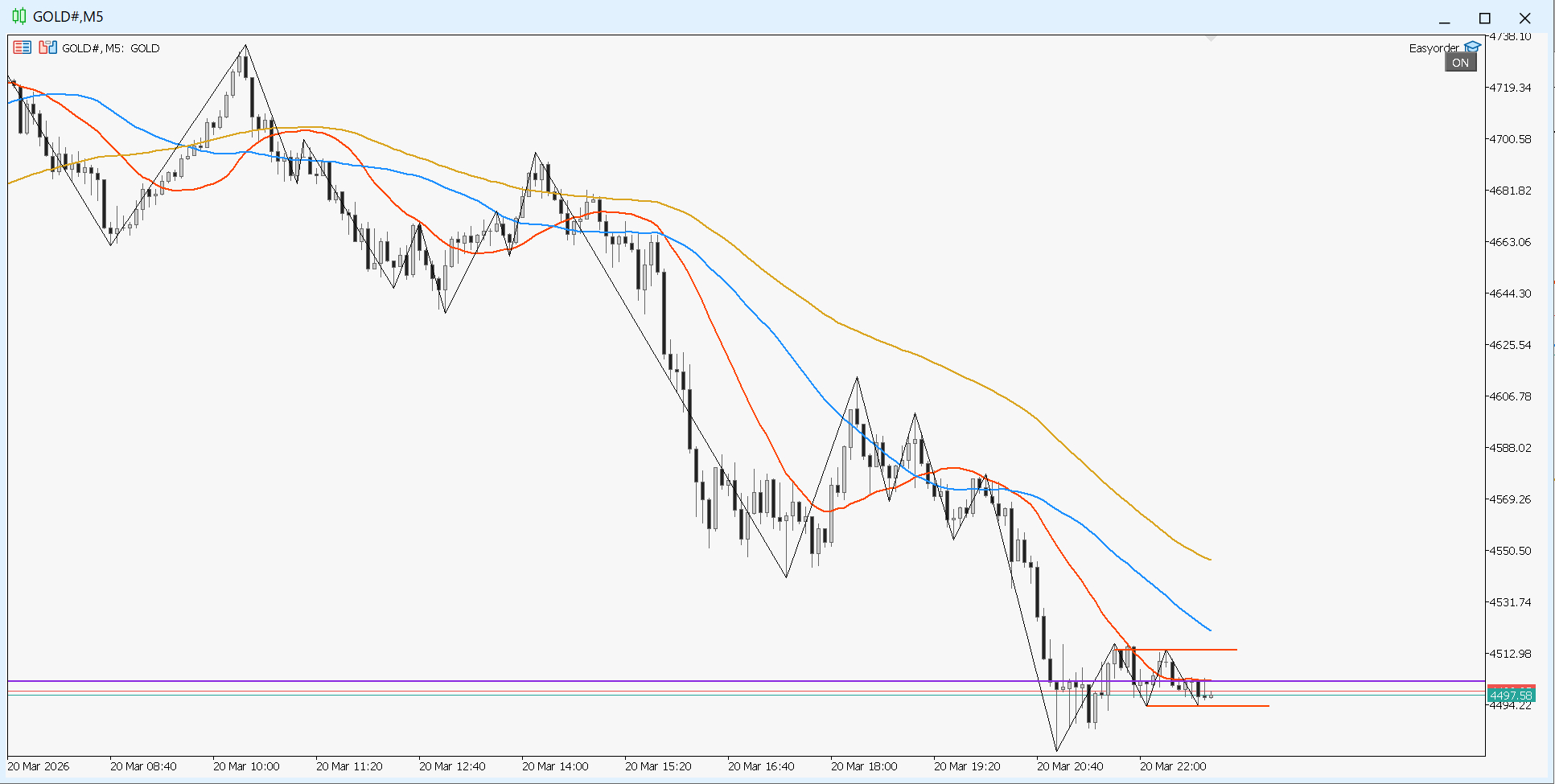1555x784 pixels.
Task: Click the time label '20 Mar 10:00'
Action: tap(246, 766)
